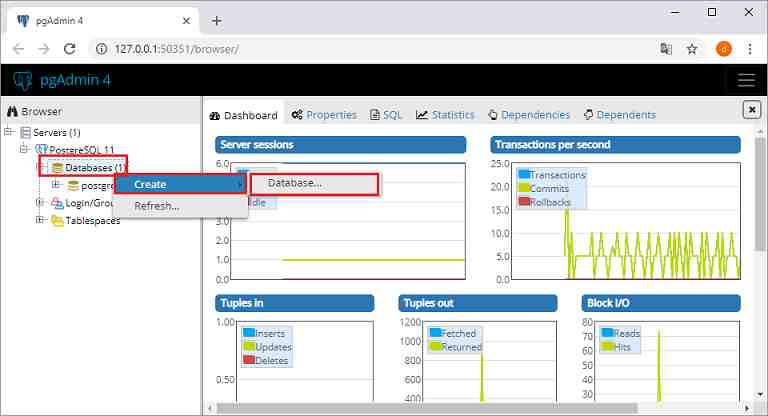The image size is (768, 416).
Task: Click the Databases stack icon
Action: click(x=57, y=168)
